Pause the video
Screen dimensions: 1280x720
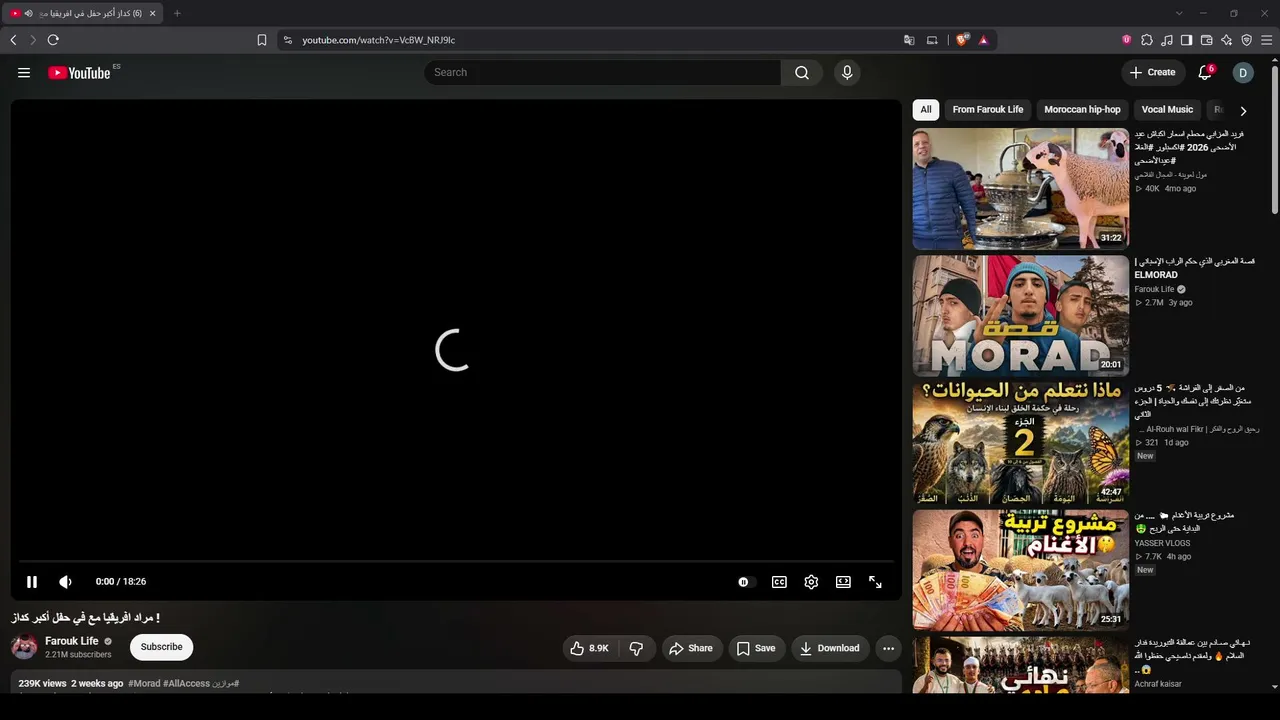point(32,582)
